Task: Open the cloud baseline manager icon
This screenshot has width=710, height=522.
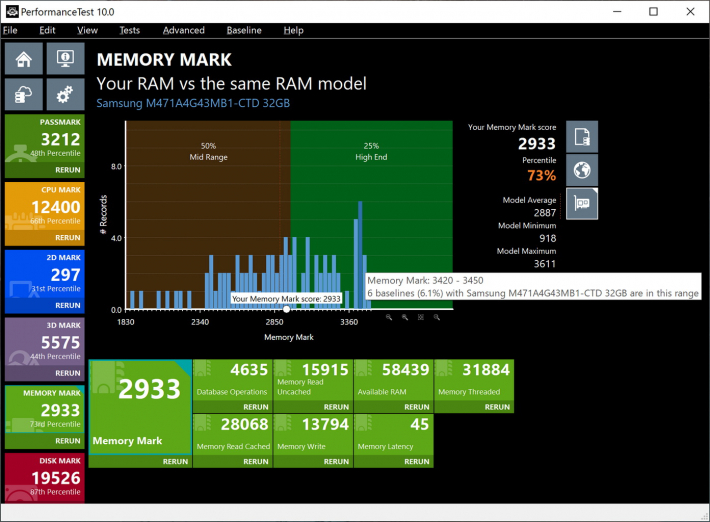Action: [x=22, y=95]
